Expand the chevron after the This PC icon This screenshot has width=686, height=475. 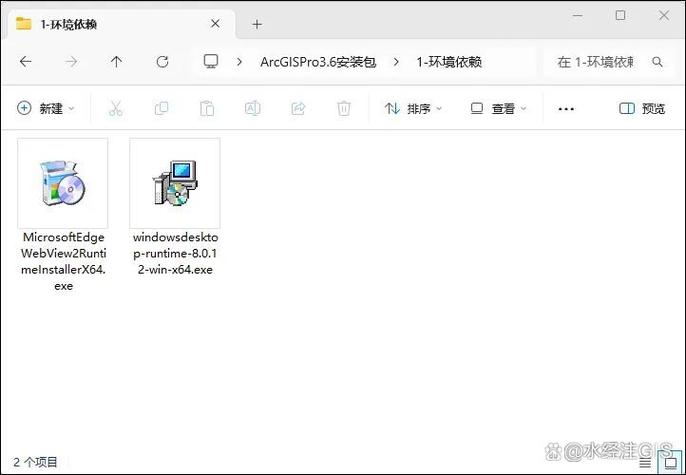pyautogui.click(x=239, y=62)
